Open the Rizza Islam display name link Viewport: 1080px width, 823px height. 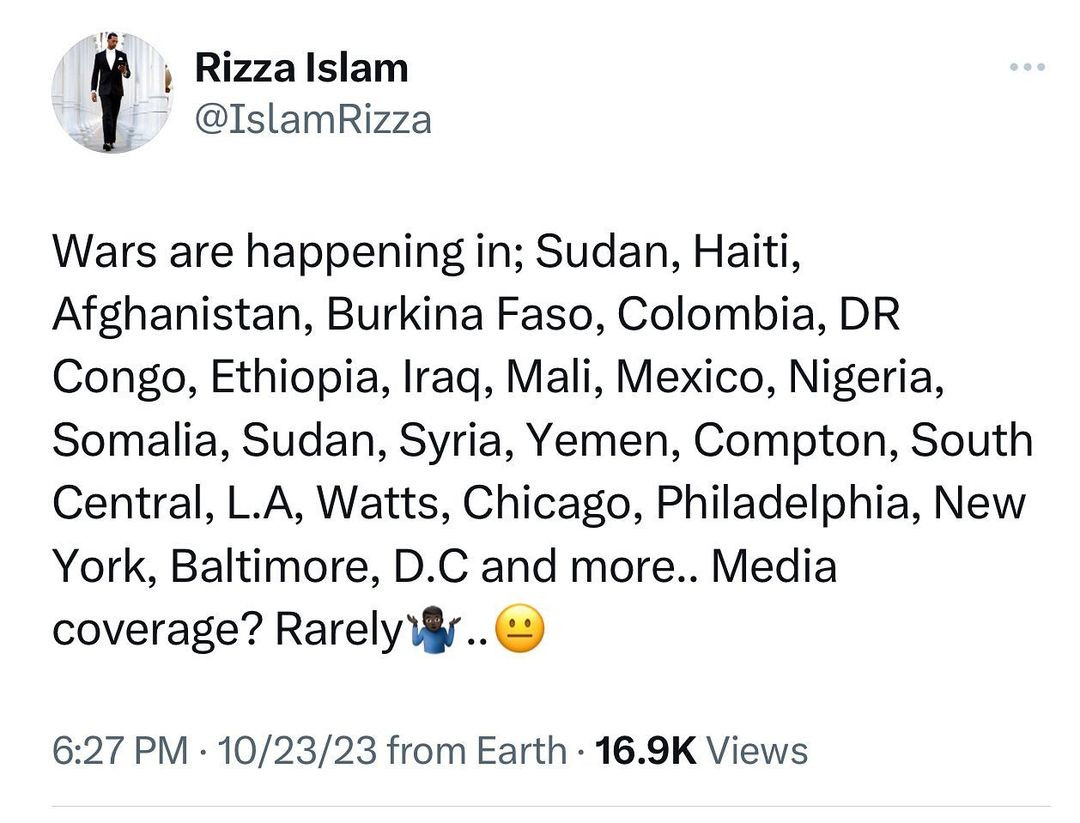tap(301, 68)
